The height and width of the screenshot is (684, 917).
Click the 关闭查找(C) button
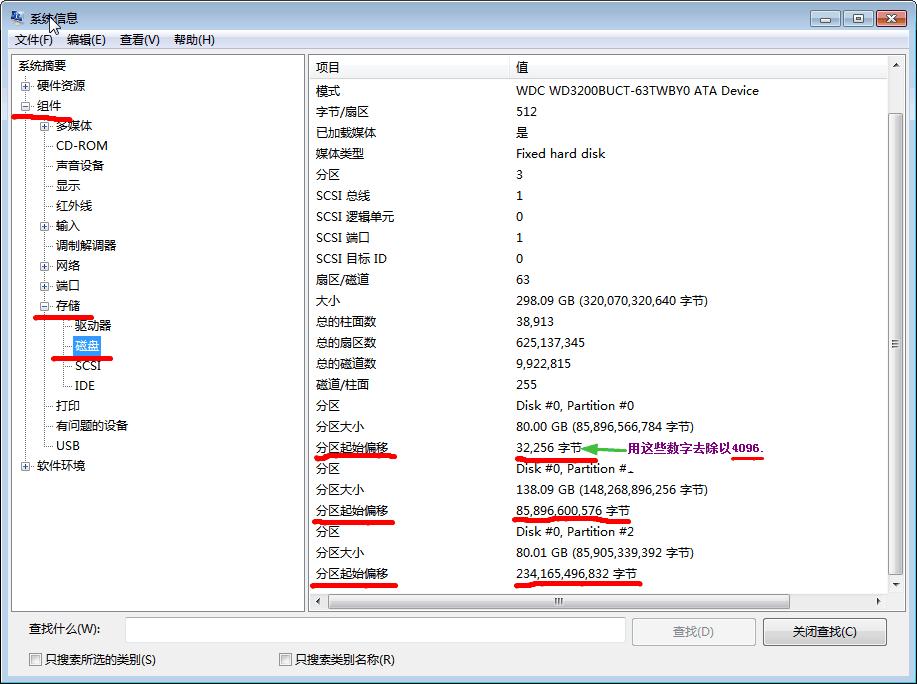824,631
